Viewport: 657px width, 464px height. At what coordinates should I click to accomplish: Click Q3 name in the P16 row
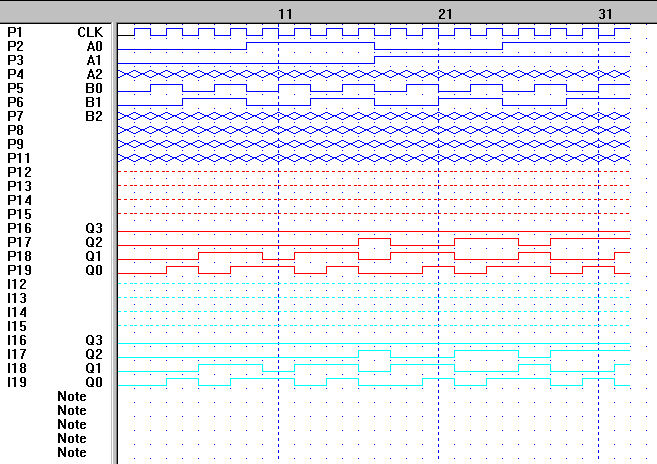click(94, 228)
